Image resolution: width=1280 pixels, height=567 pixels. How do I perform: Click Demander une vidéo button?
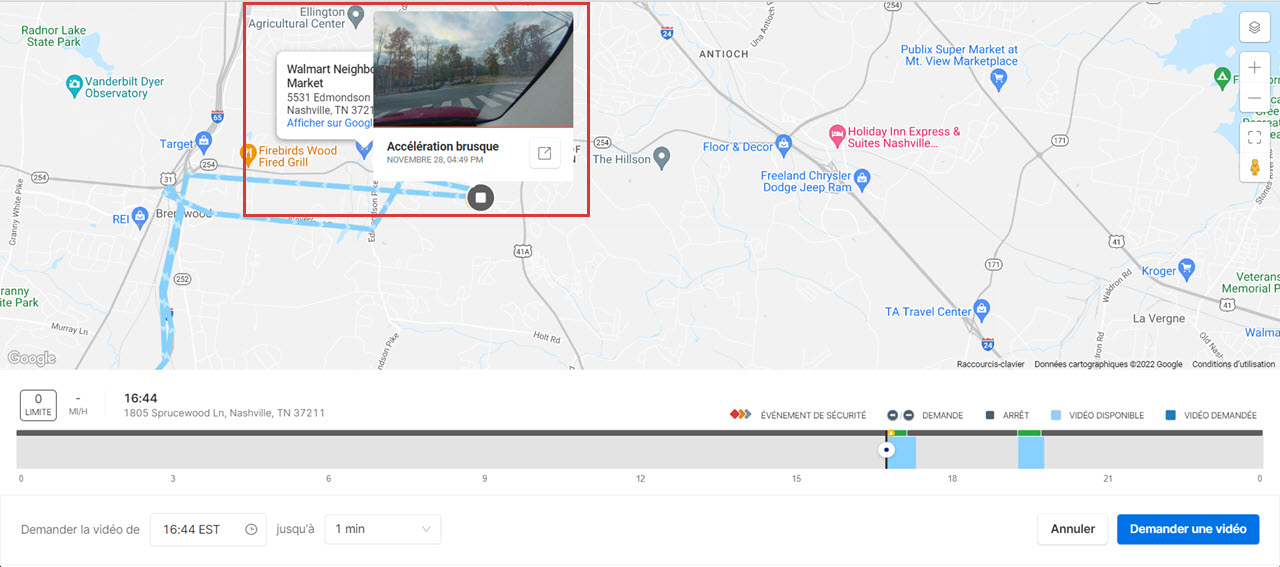pos(1188,529)
